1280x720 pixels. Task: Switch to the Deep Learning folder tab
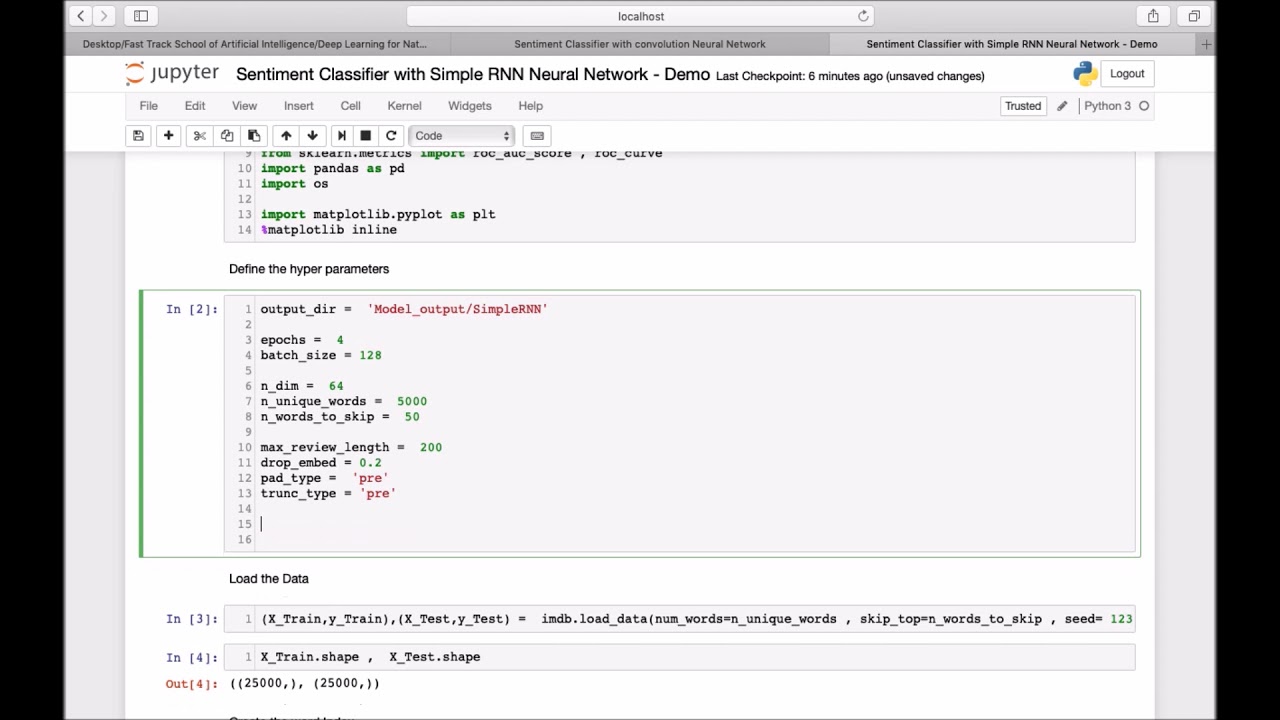point(255,44)
